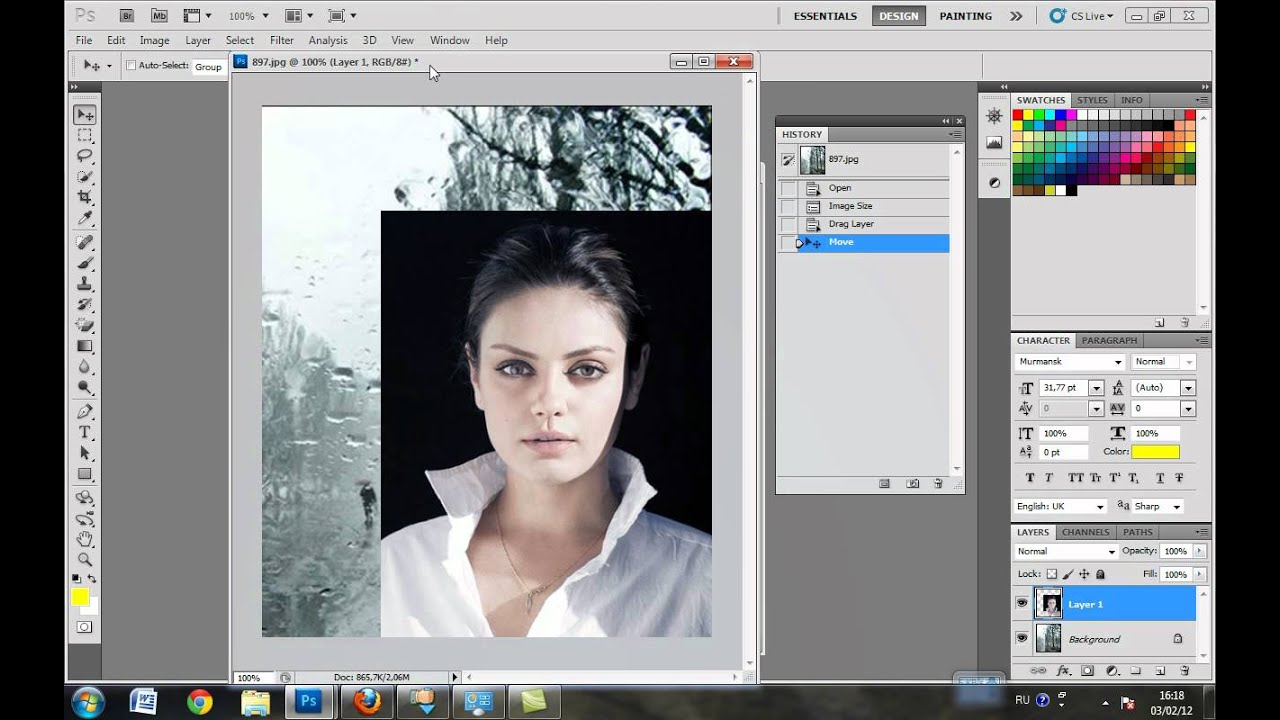Select the Move tool
Viewport: 1280px width, 720px height.
point(85,115)
